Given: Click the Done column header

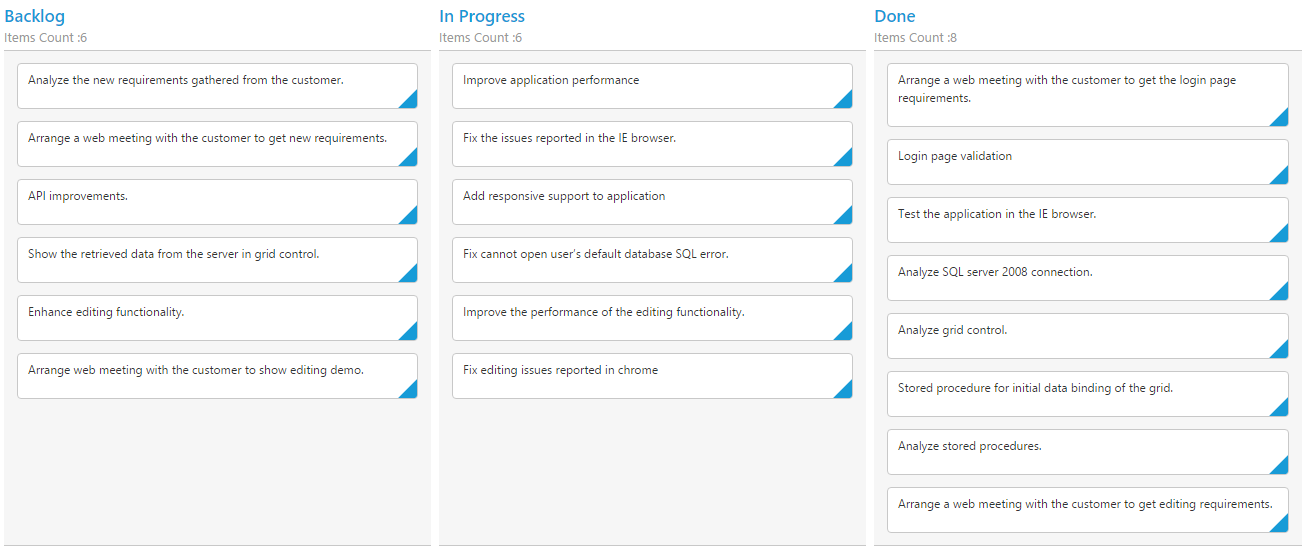Looking at the screenshot, I should pos(894,16).
